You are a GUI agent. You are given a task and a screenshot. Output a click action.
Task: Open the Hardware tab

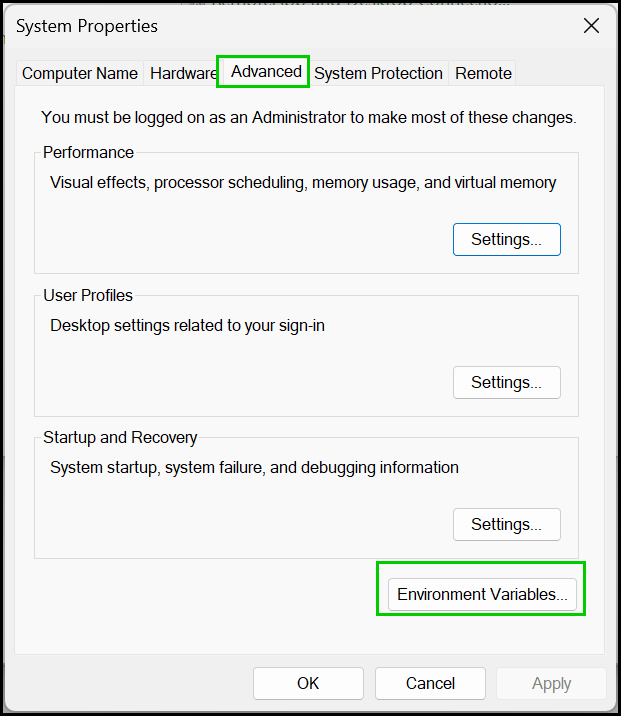182,73
